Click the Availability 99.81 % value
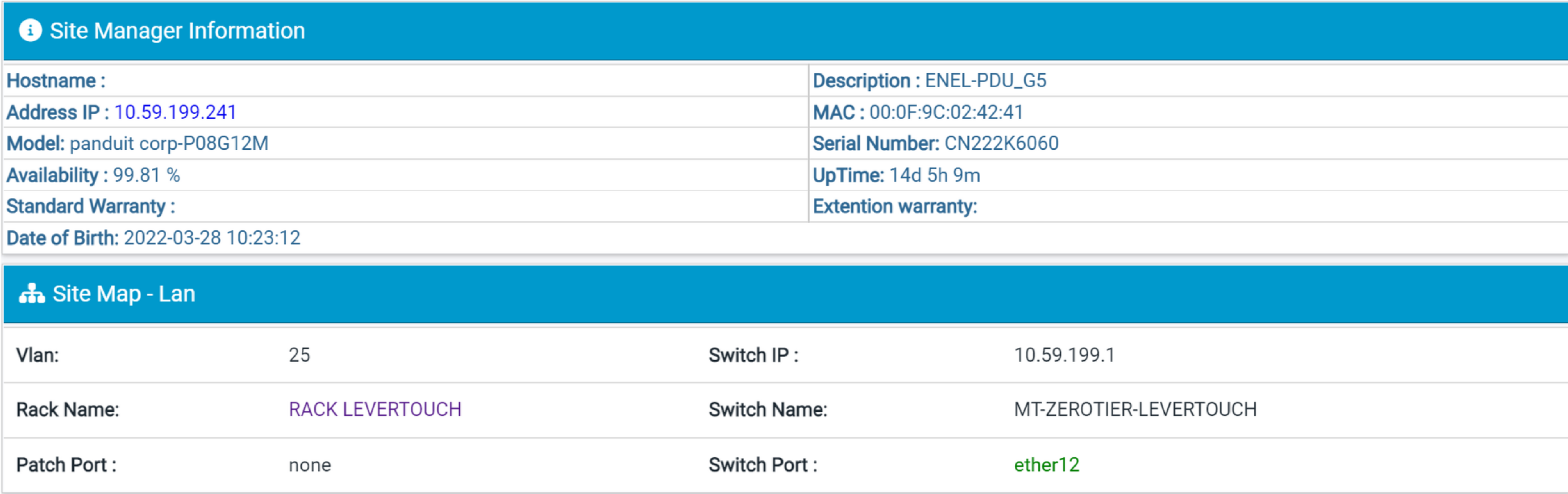This screenshot has height=494, width=1568. coord(146,175)
